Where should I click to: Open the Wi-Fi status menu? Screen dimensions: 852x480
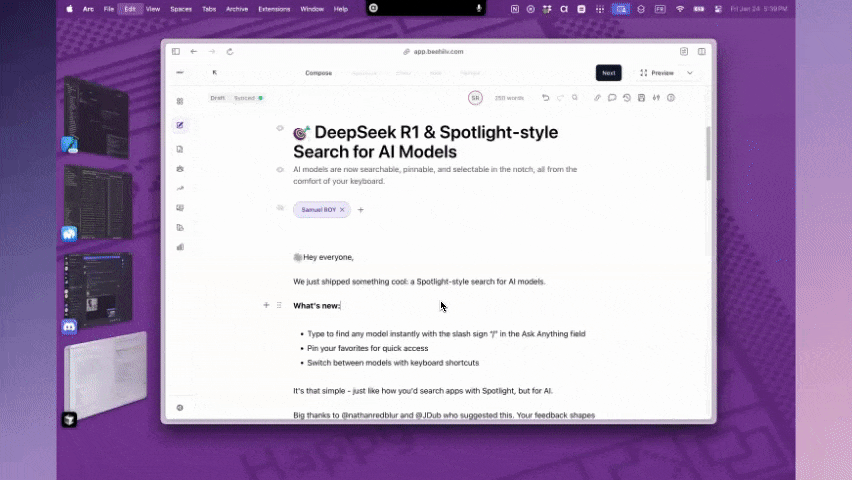point(680,9)
